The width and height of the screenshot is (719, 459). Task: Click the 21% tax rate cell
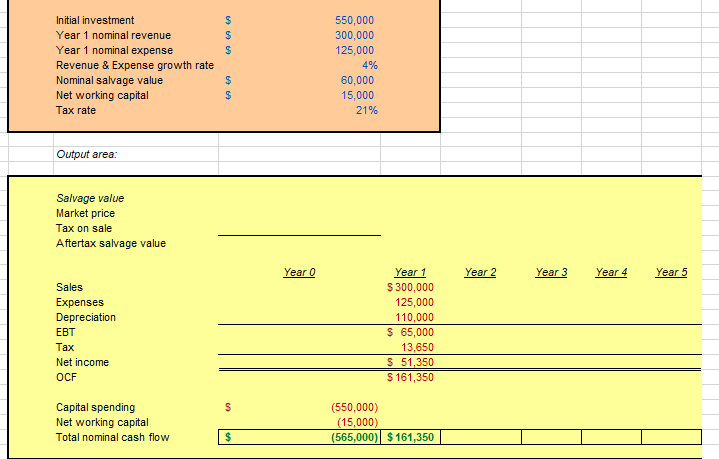tap(367, 111)
